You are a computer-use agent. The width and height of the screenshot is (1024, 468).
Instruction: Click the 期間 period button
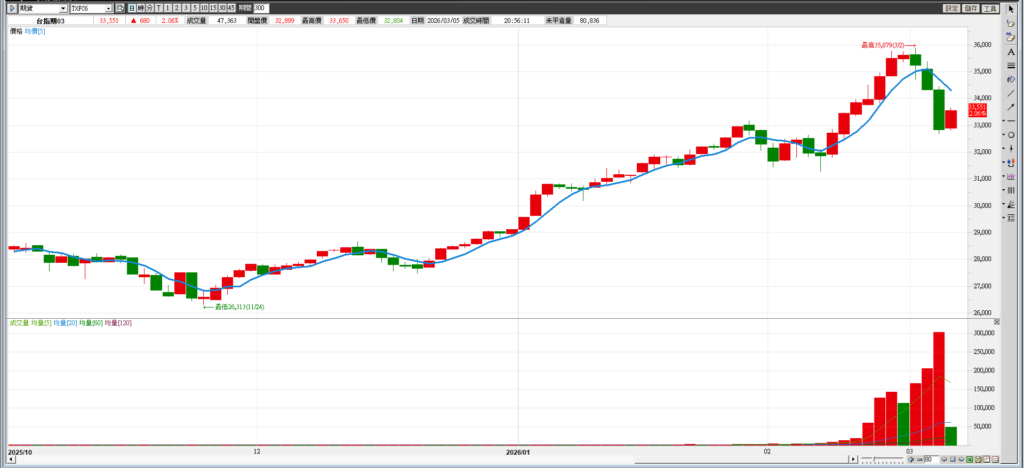[x=245, y=8]
